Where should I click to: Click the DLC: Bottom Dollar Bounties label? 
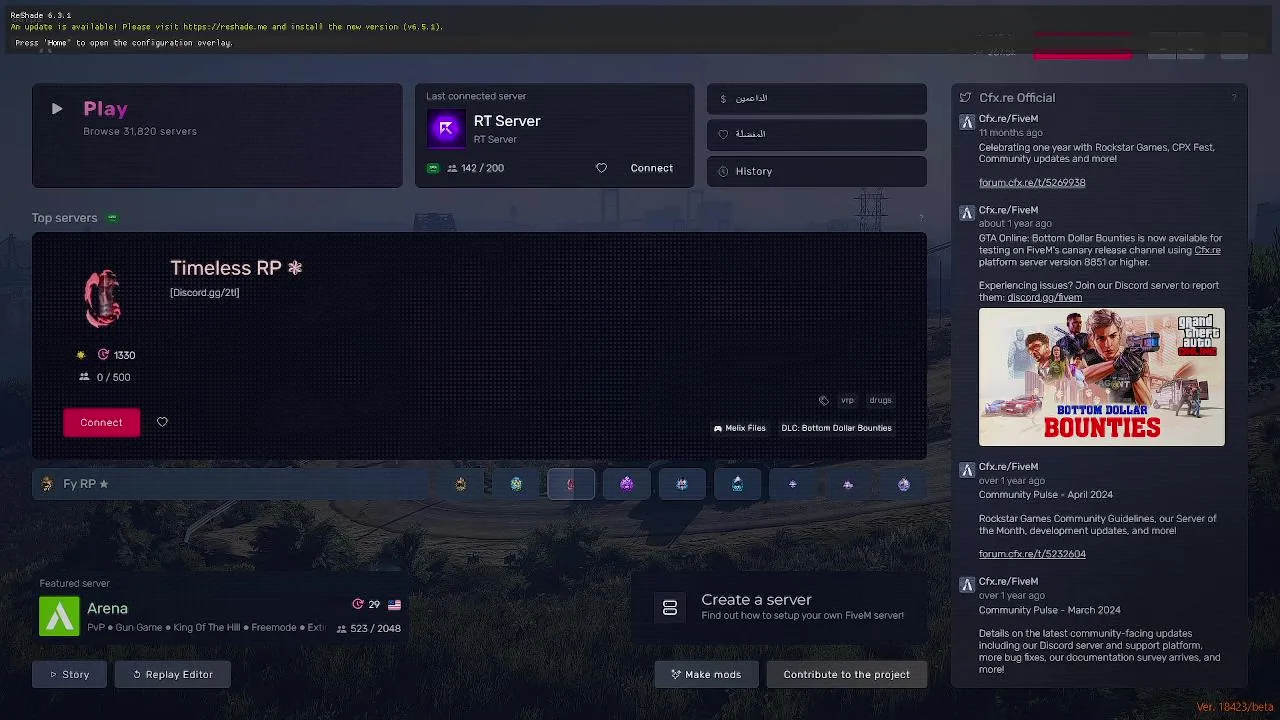tap(836, 428)
